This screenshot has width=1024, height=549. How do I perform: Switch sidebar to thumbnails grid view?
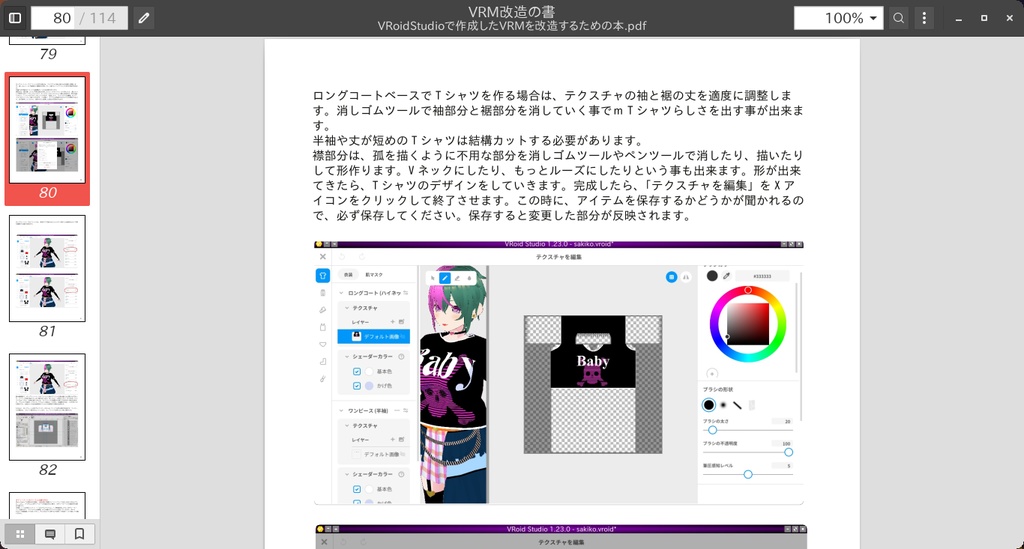20,534
